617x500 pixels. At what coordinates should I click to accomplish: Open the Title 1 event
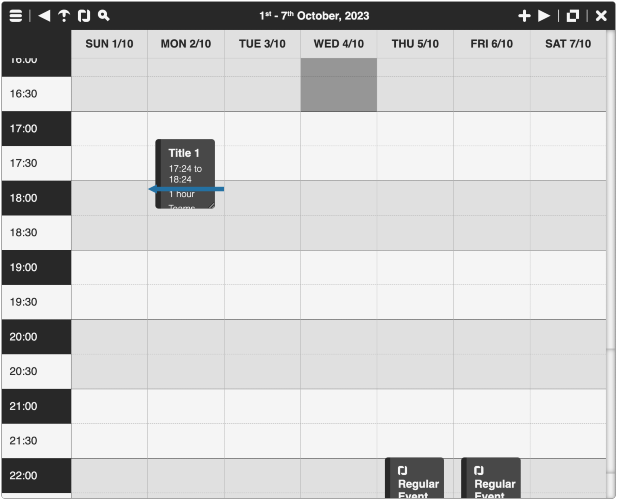[x=185, y=173]
